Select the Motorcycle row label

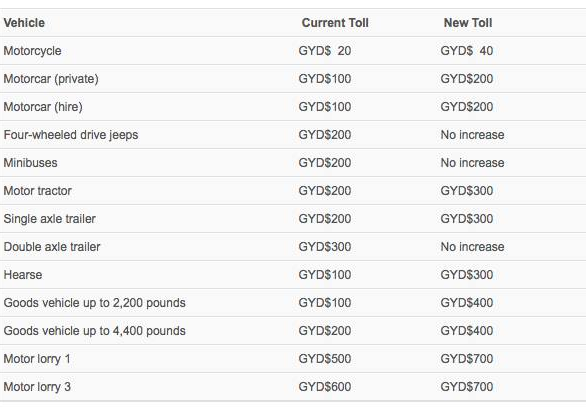click(x=33, y=51)
